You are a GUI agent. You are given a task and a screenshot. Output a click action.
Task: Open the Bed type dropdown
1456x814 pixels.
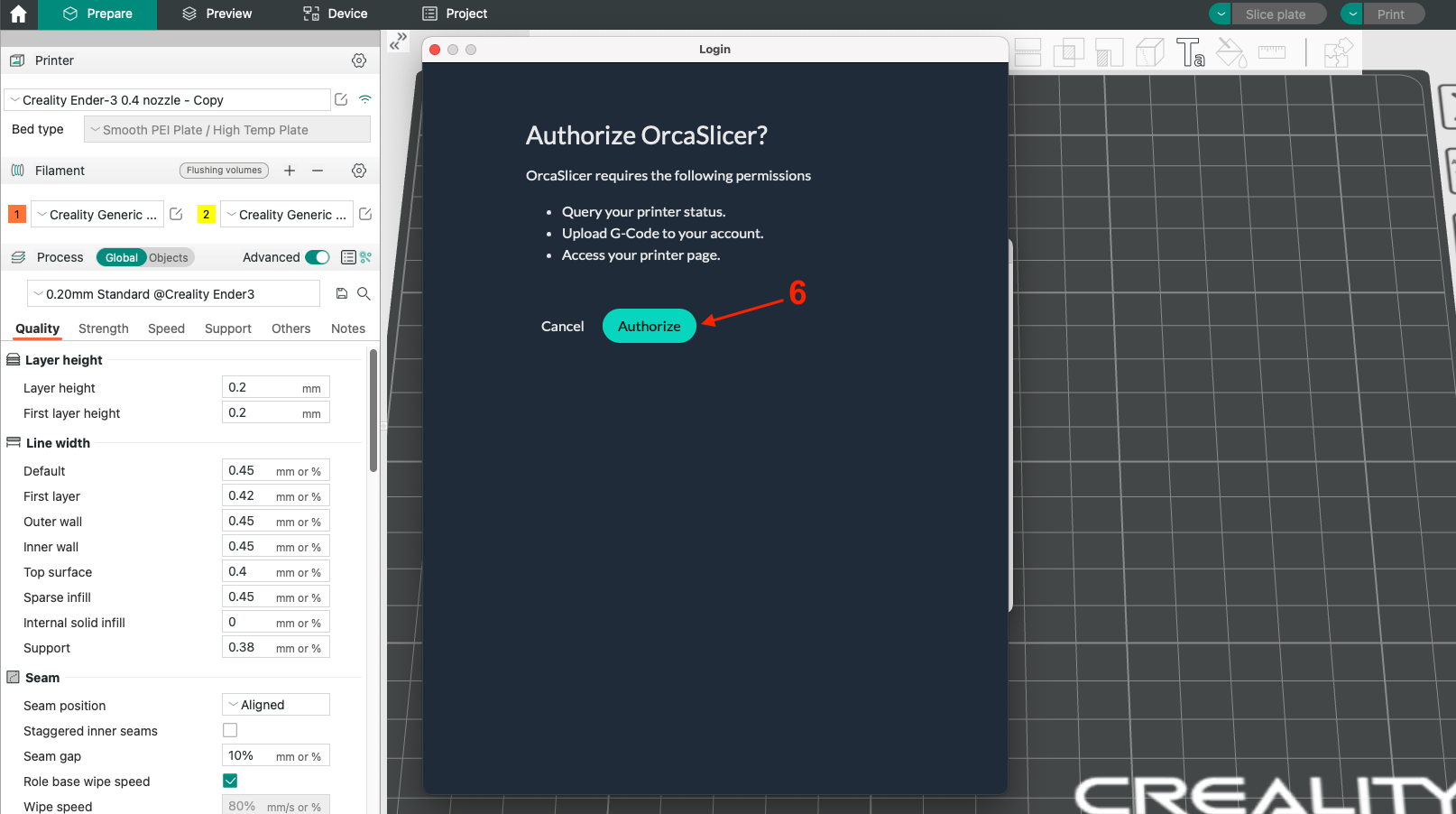(227, 129)
